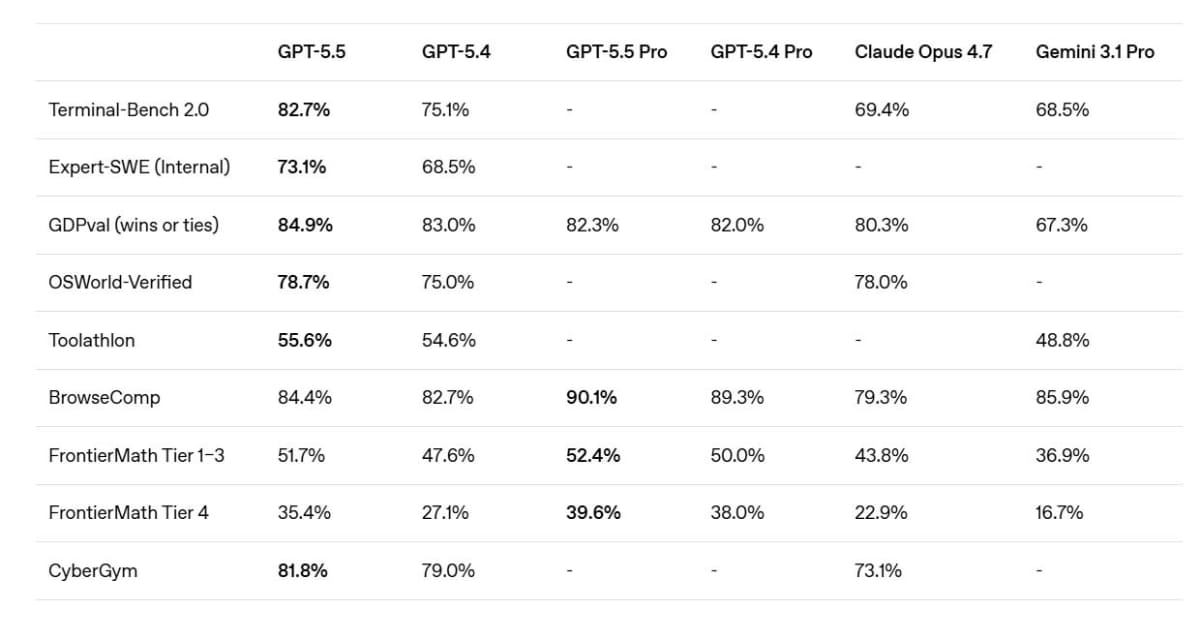This screenshot has height=641, width=1200.
Task: Select the GDPval (wins or ties) label
Action: click(133, 225)
